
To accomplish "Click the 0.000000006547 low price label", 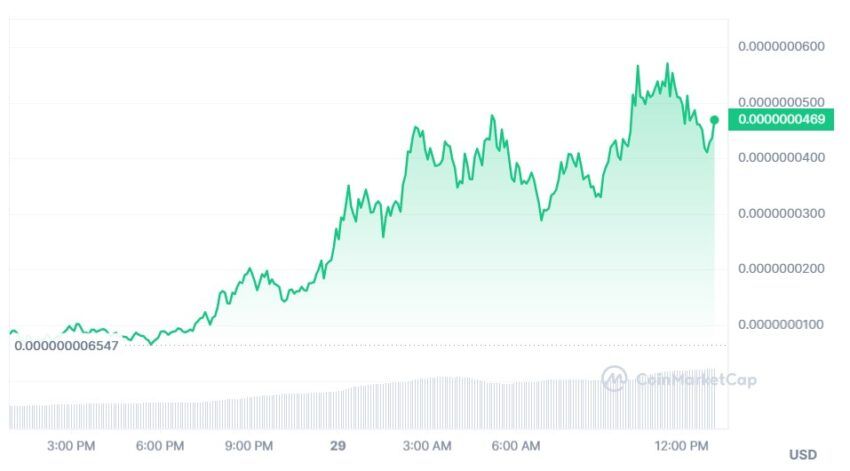I will [66, 346].
